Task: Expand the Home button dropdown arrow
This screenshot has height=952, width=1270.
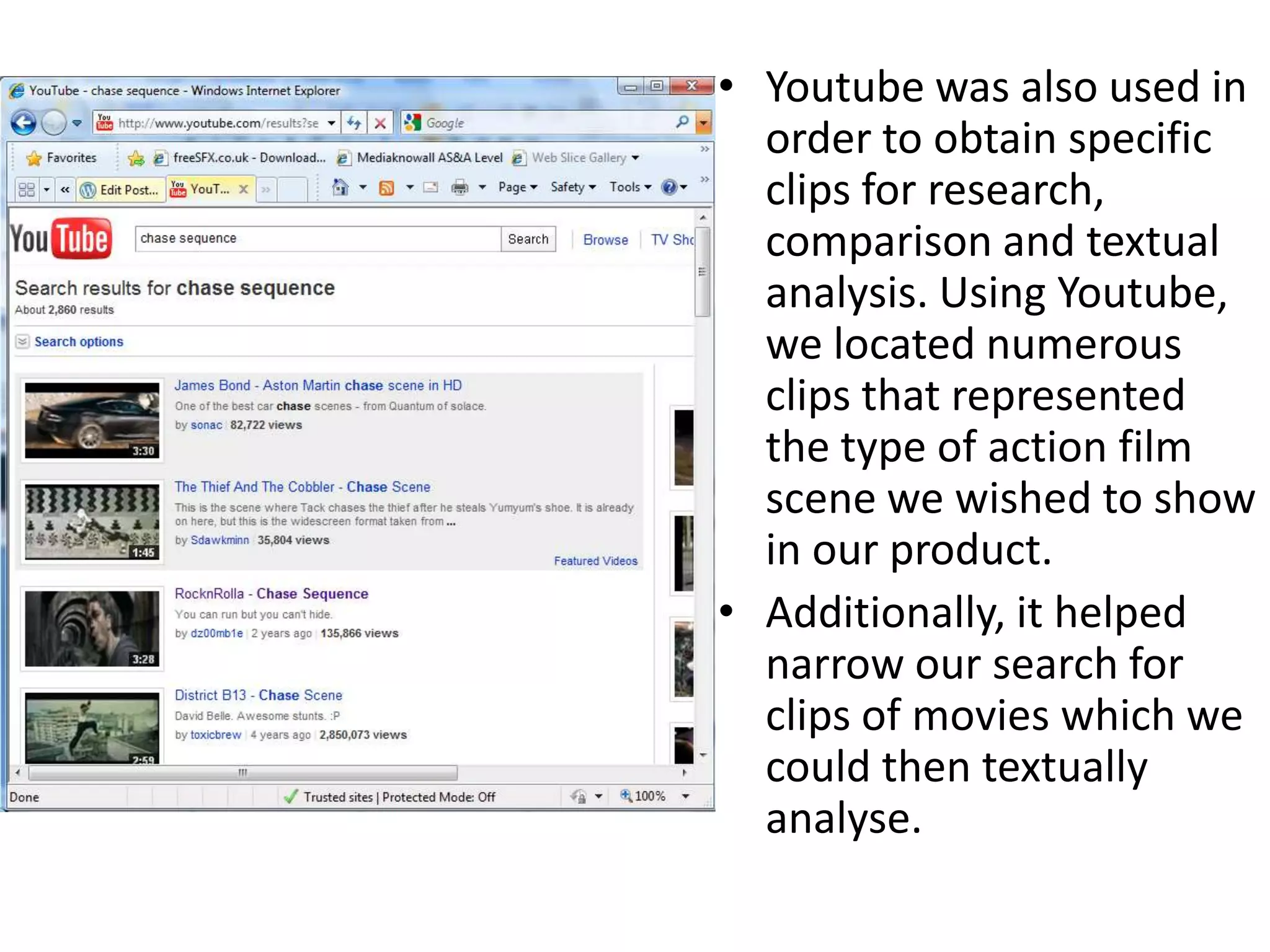Action: (x=363, y=187)
